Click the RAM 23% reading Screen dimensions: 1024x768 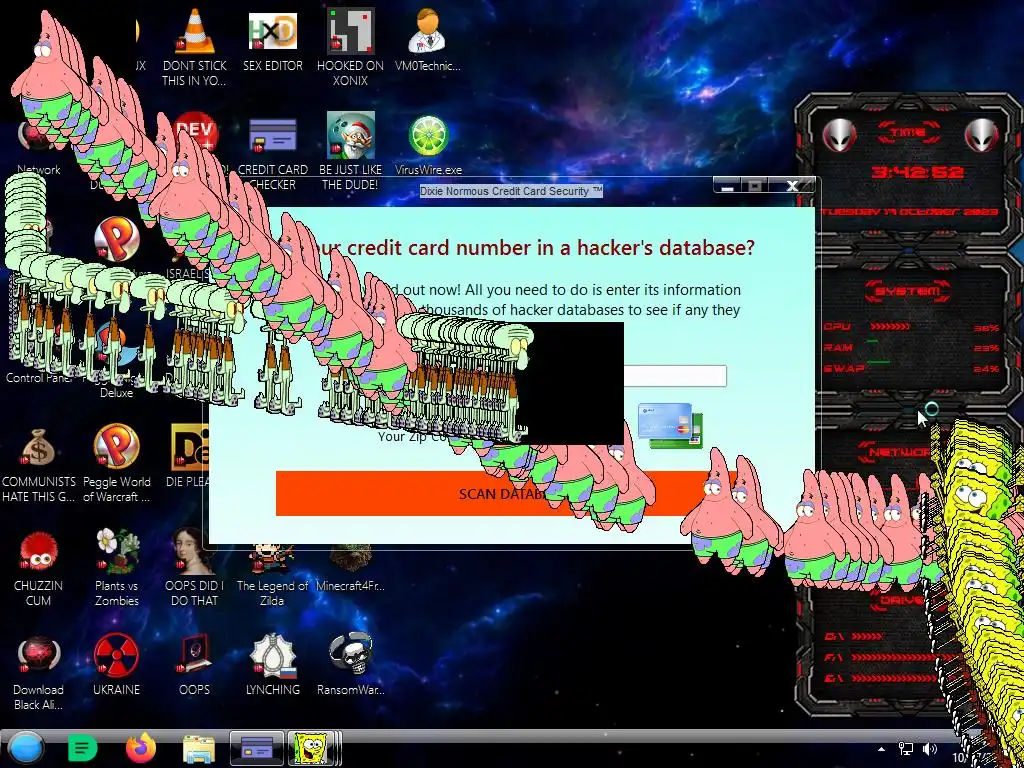pos(985,348)
